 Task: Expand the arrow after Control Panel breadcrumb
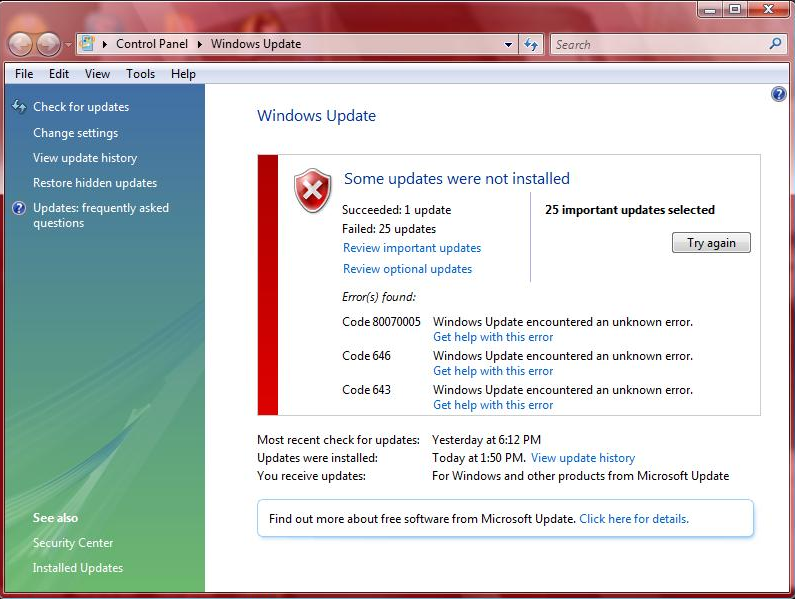coord(200,44)
